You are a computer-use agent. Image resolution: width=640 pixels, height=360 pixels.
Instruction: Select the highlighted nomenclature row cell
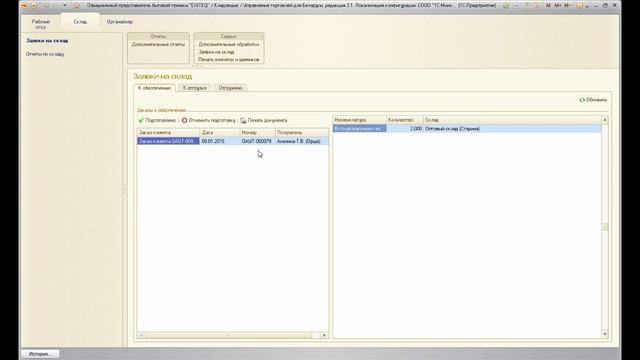tap(360, 129)
